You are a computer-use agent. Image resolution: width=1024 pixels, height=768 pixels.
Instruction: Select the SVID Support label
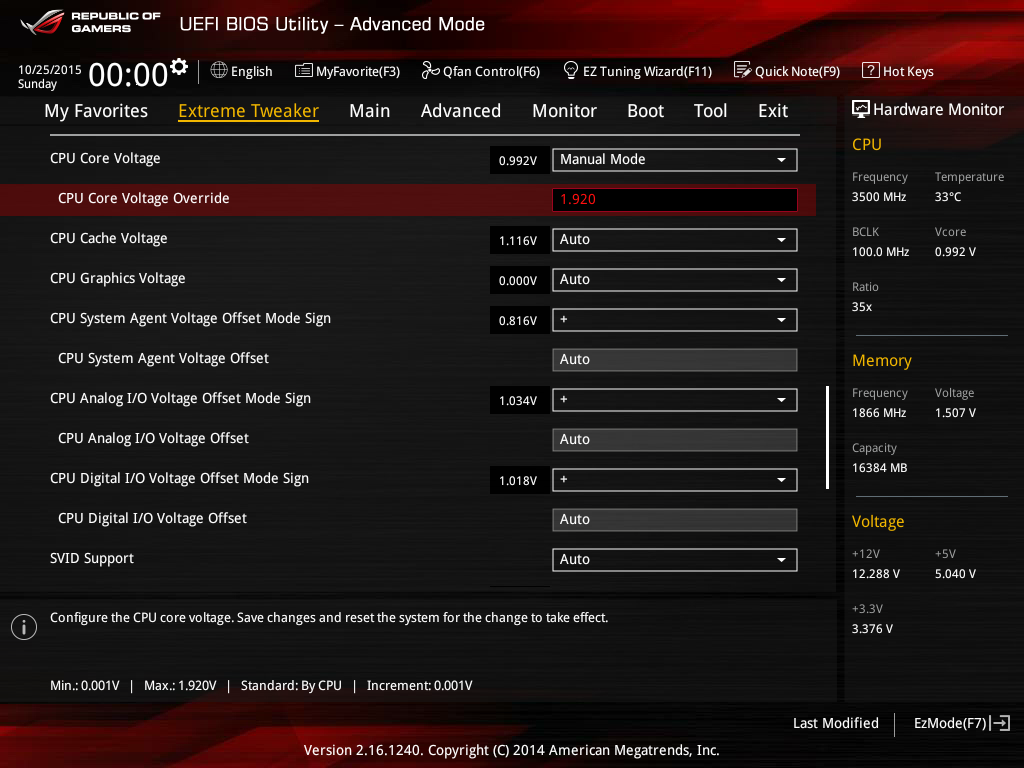click(91, 558)
